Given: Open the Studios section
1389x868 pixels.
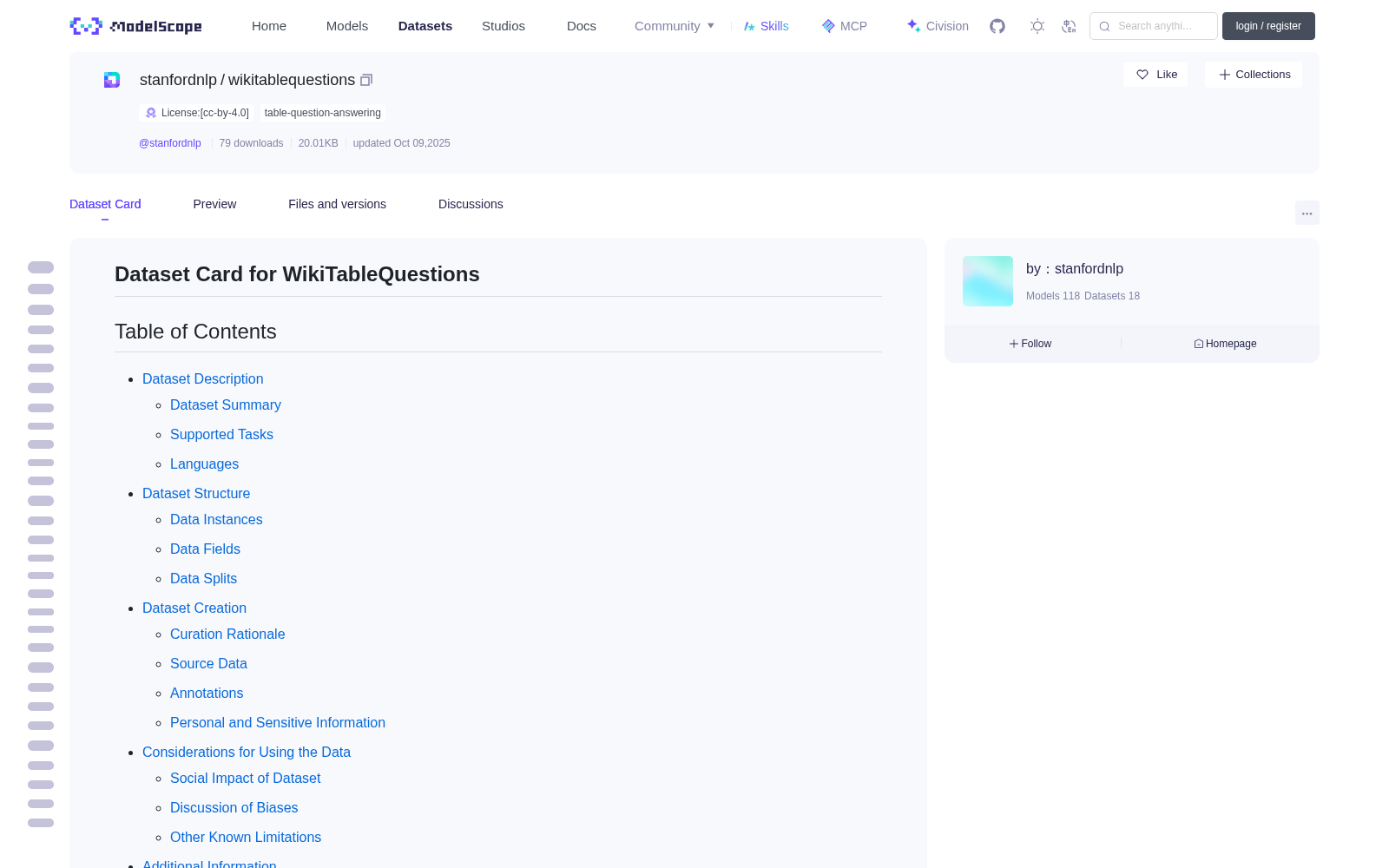Looking at the screenshot, I should tap(504, 26).
